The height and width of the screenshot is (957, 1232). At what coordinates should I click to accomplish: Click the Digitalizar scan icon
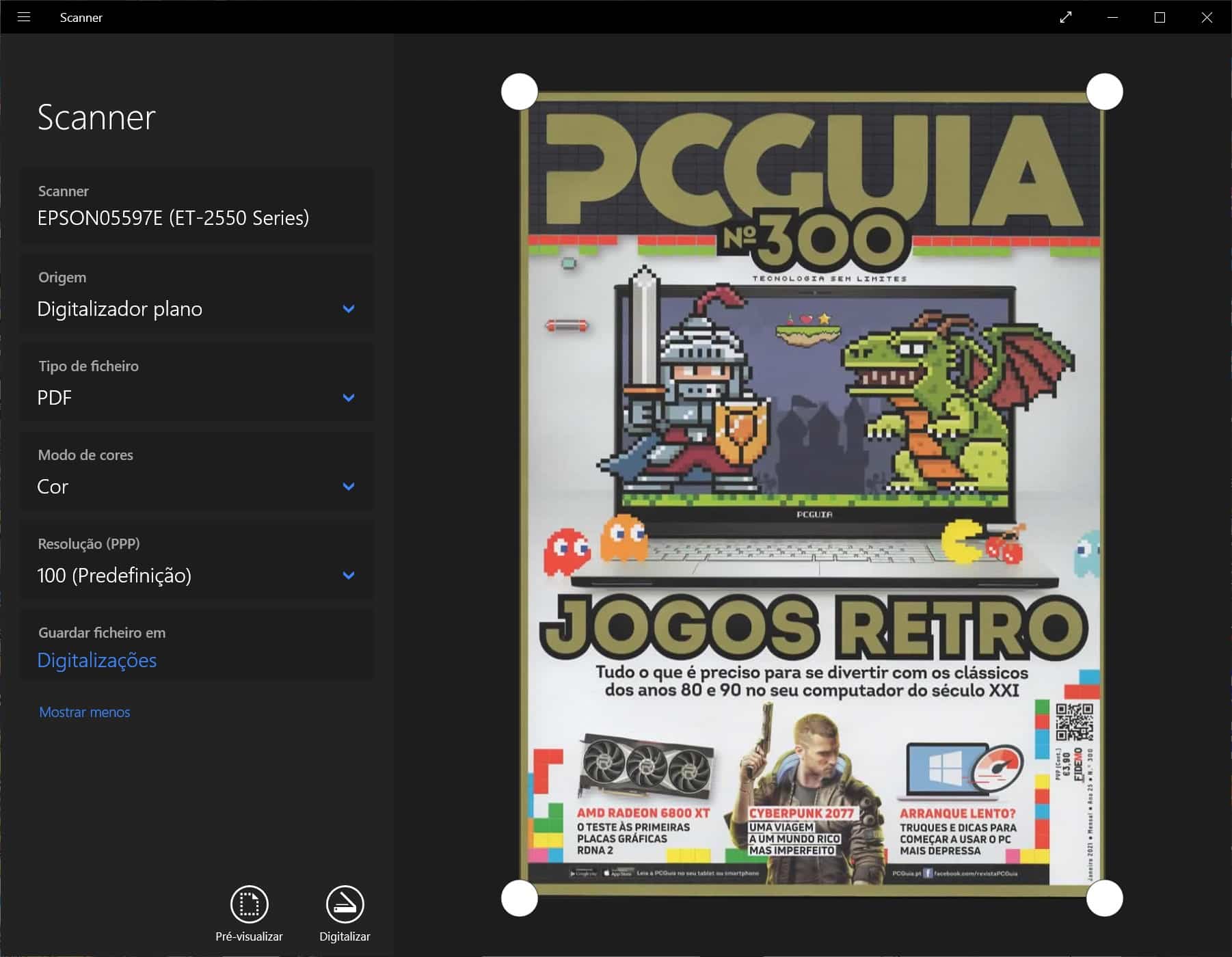pyautogui.click(x=345, y=904)
